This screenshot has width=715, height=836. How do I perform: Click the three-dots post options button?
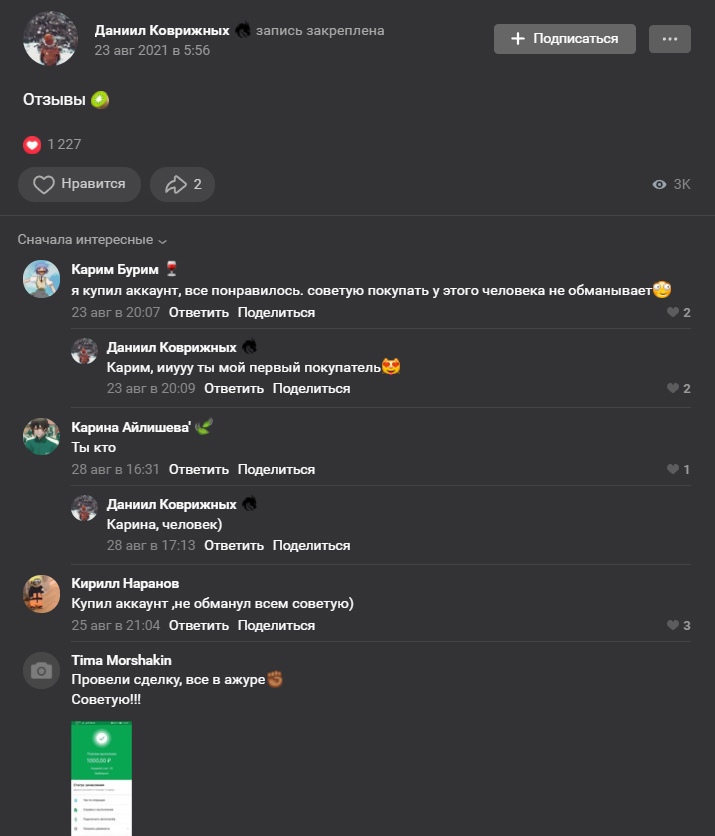(x=669, y=39)
